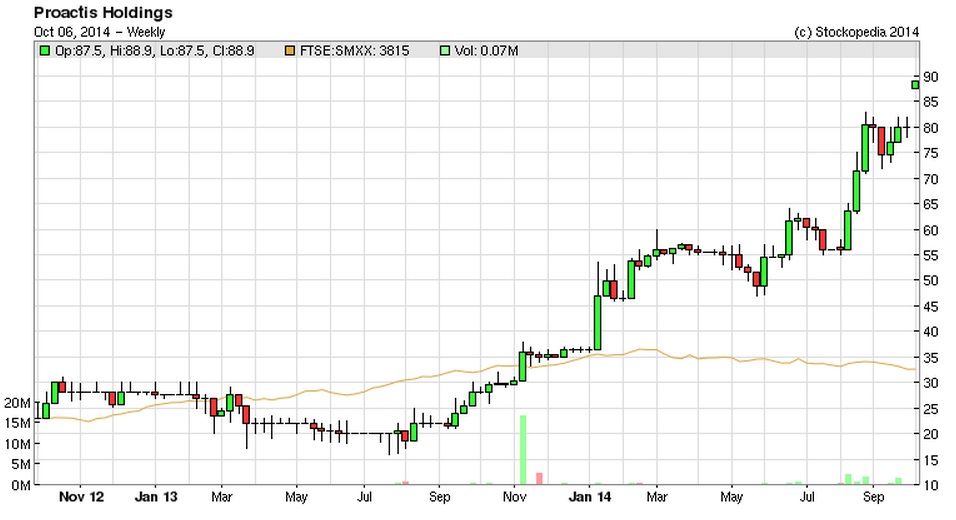Click the '0M' volume axis label
Image resolution: width=956 pixels, height=520 pixels.
tap(21, 485)
